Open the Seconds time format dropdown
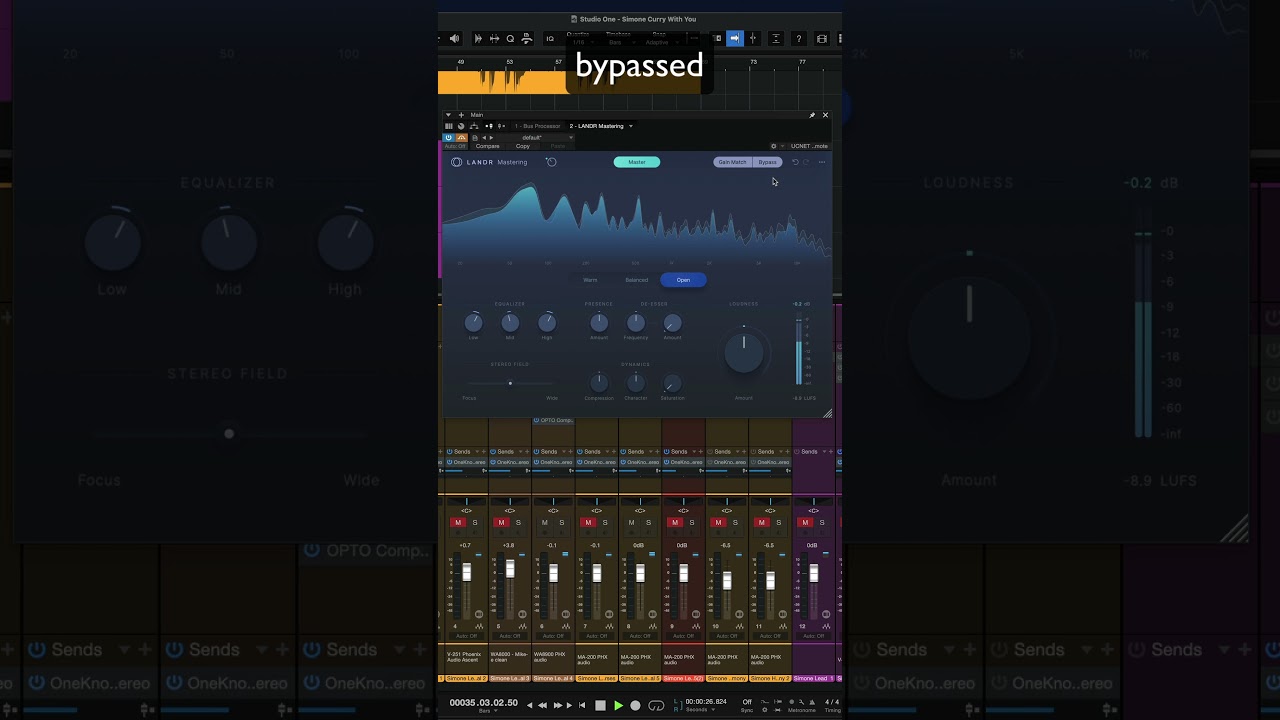This screenshot has height=720, width=1280. click(x=698, y=710)
